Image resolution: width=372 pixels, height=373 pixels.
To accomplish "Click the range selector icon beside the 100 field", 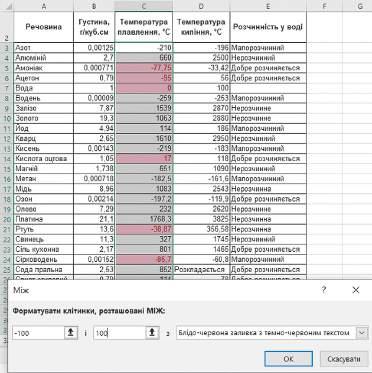I will [152, 332].
